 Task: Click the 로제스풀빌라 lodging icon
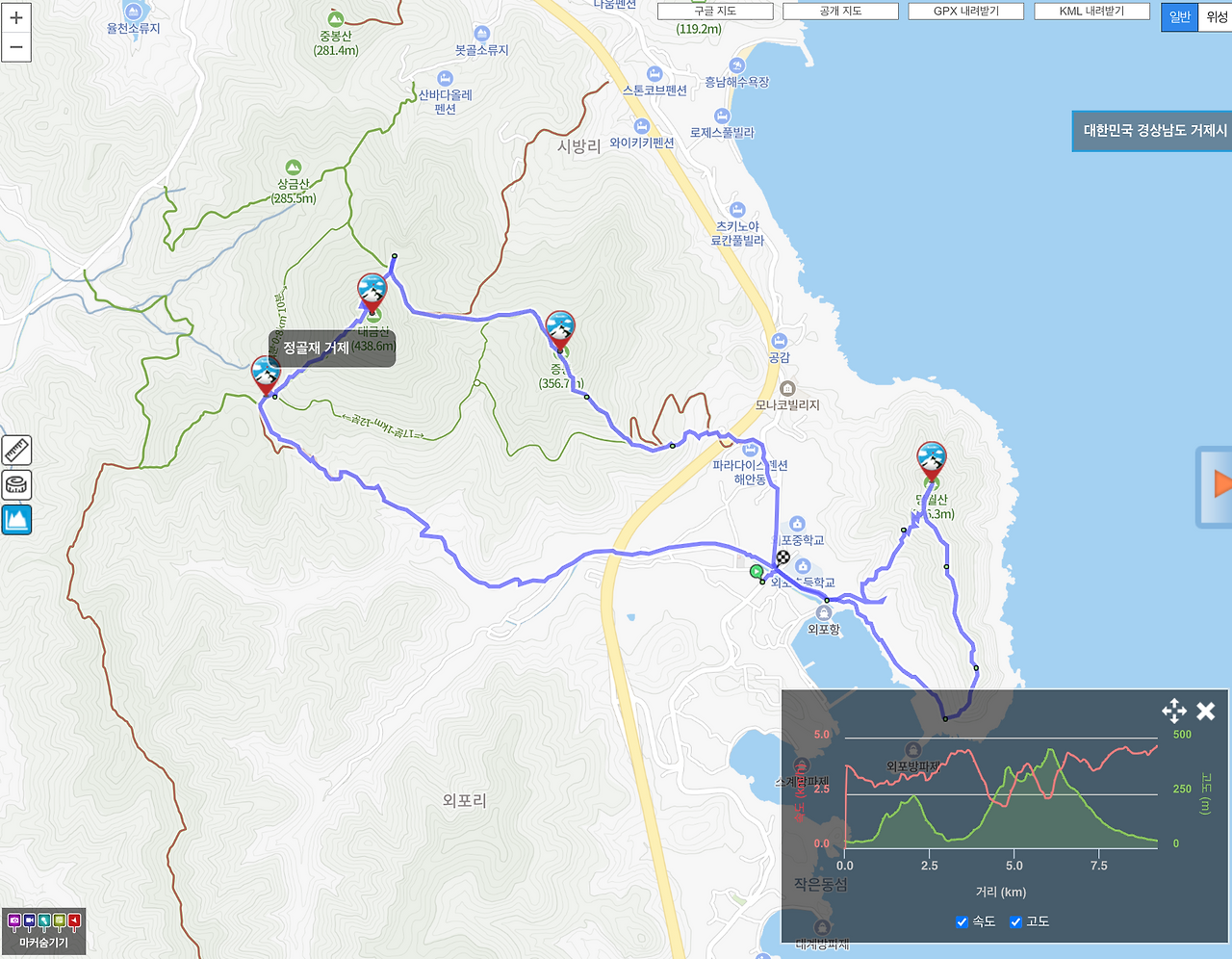coord(723,117)
